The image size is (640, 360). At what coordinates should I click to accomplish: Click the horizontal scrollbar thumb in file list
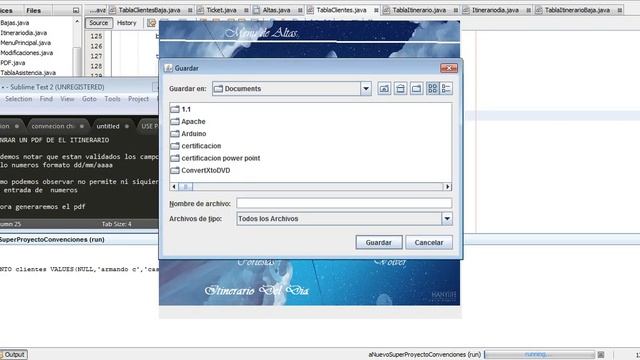click(185, 187)
